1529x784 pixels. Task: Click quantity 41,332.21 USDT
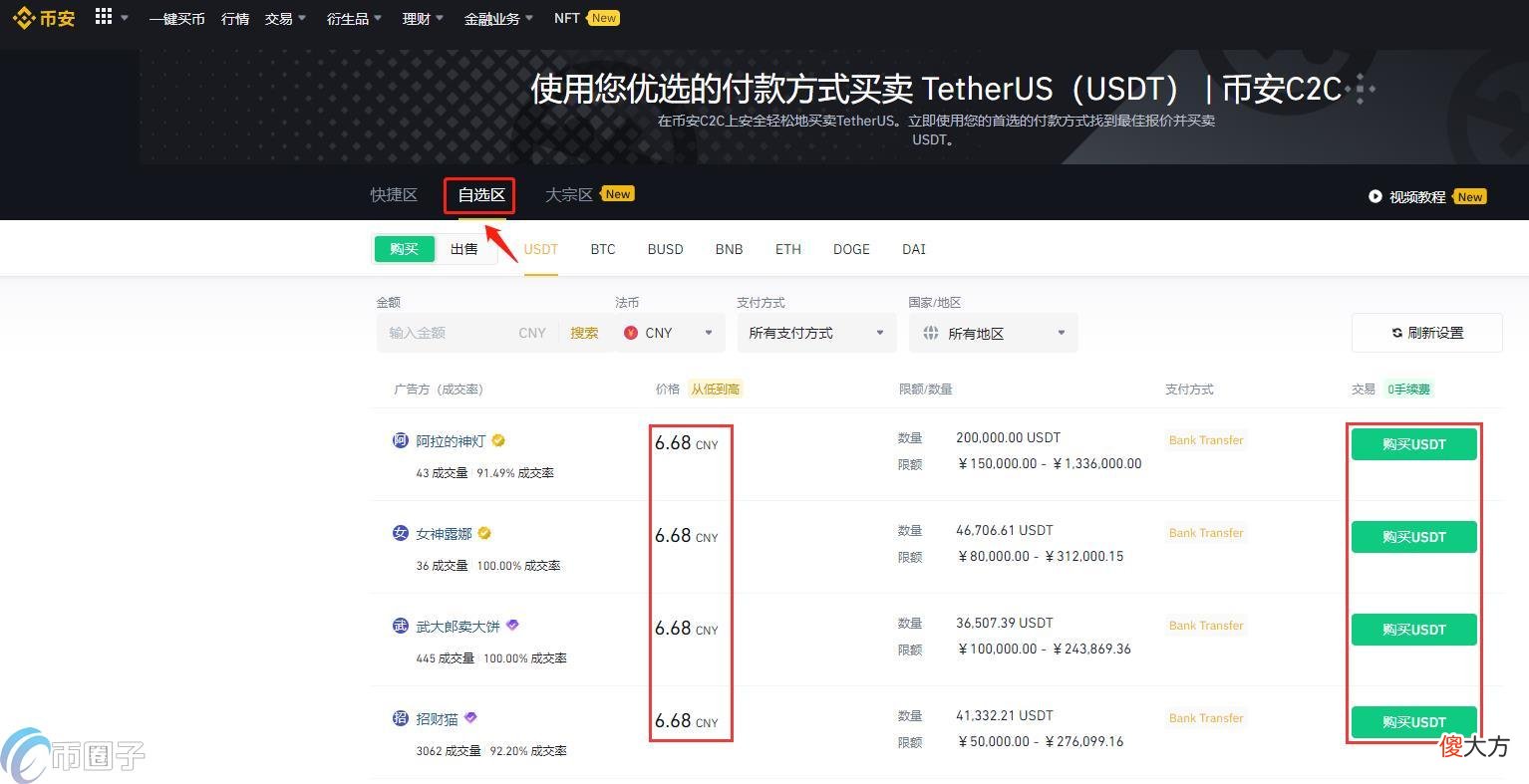pos(1004,715)
